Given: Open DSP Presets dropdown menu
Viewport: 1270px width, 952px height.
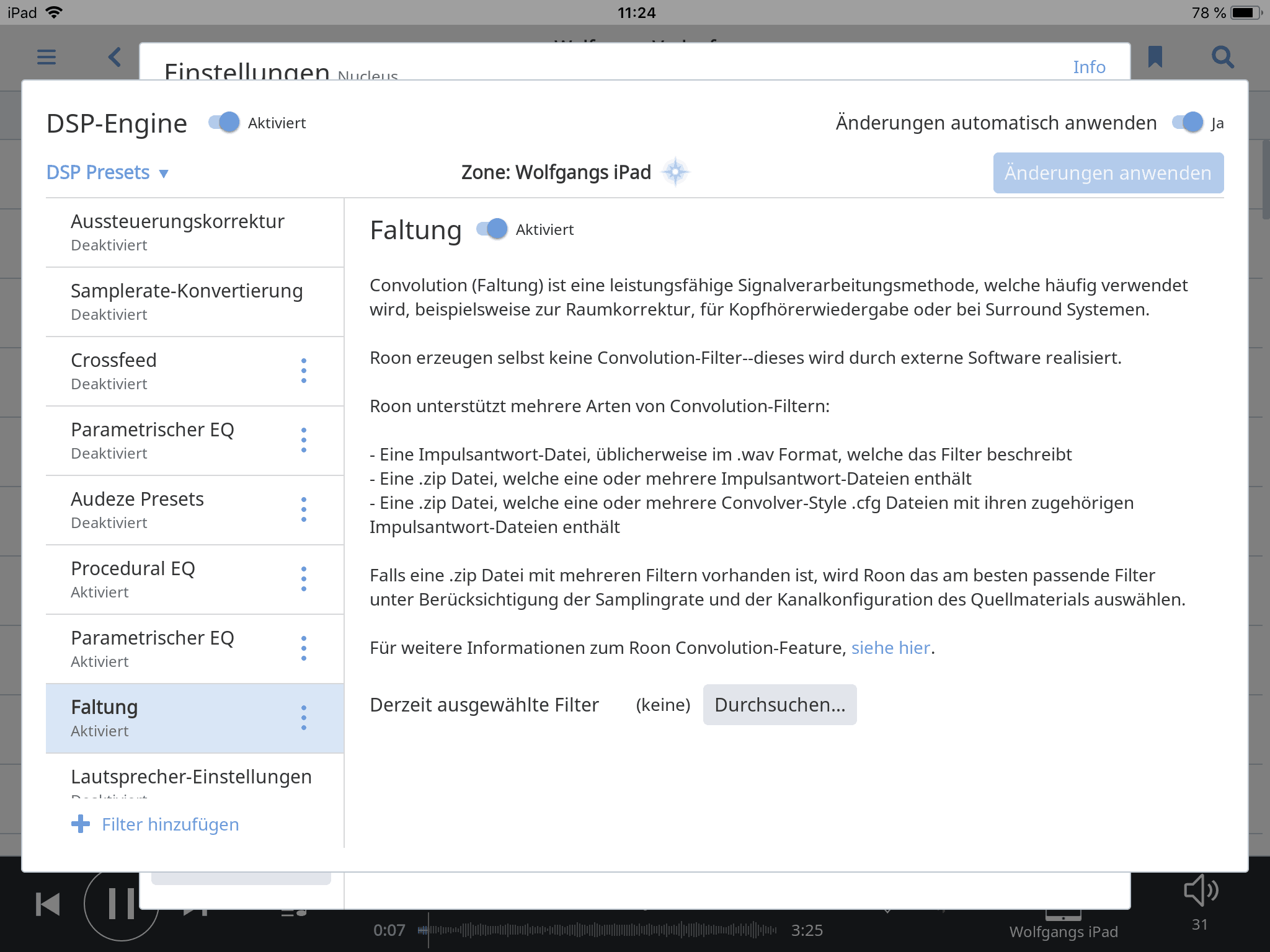Looking at the screenshot, I should (107, 172).
